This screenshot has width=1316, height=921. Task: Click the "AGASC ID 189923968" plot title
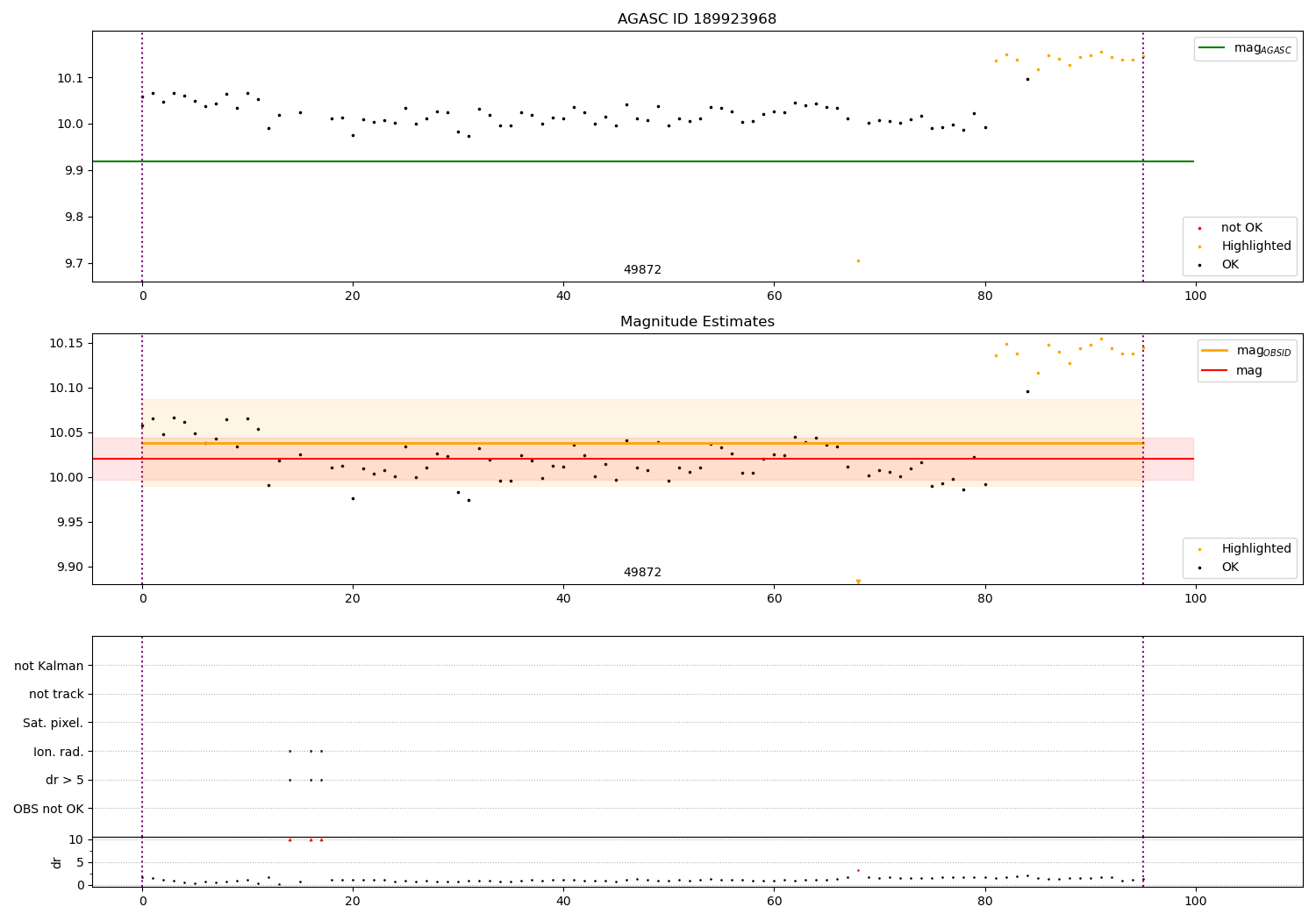(x=697, y=19)
